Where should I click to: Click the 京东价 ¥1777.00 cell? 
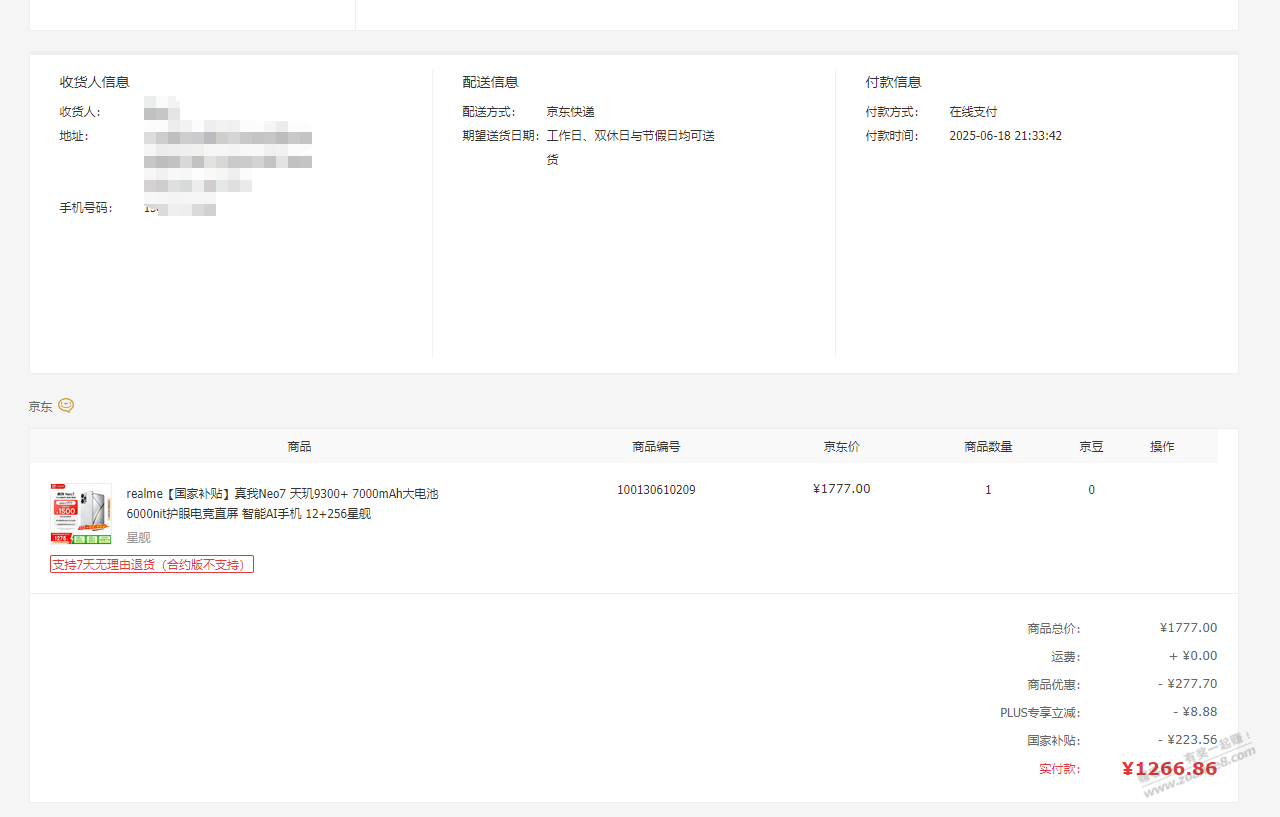pos(842,489)
